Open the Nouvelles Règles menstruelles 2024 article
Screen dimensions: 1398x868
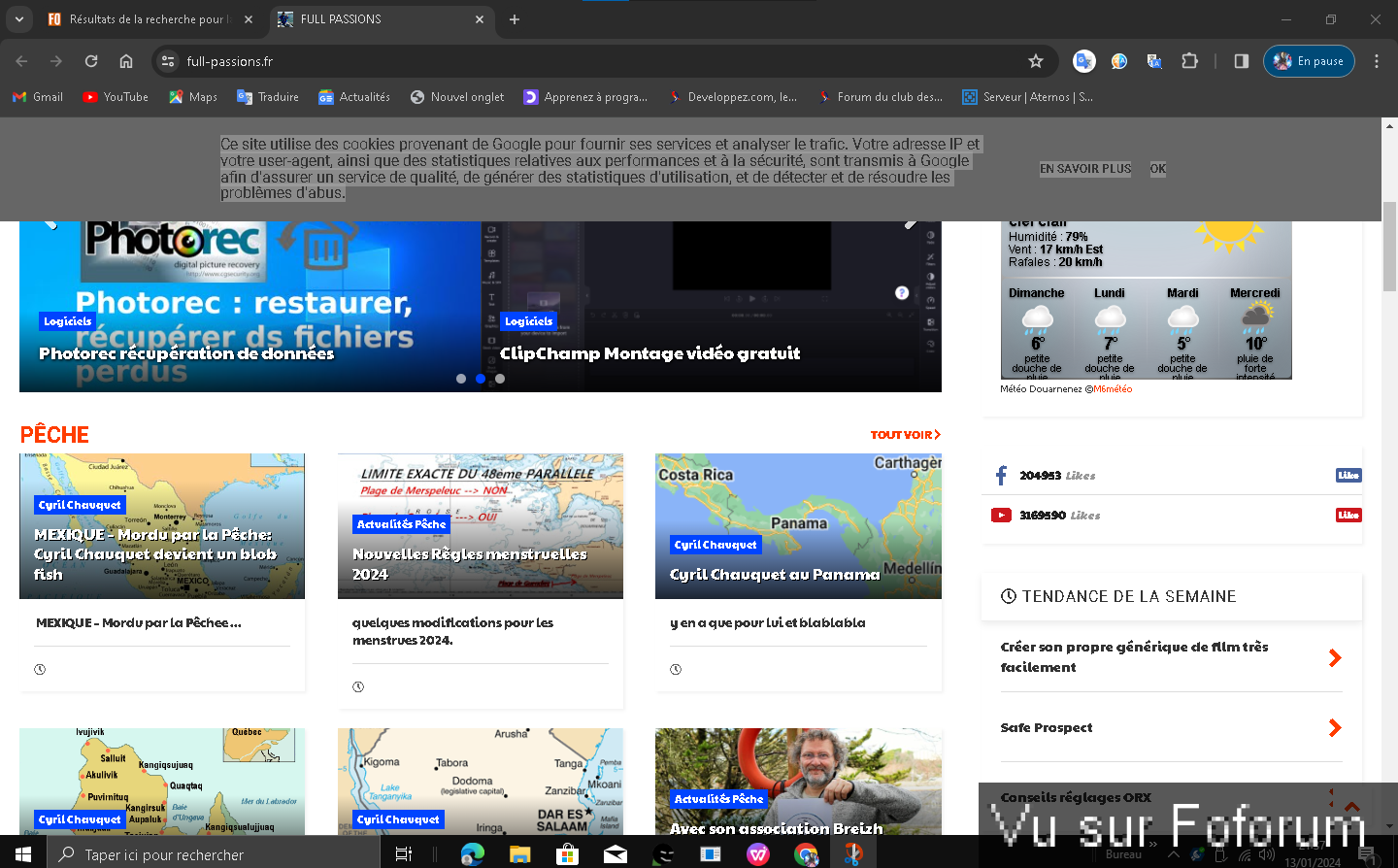coord(469,564)
